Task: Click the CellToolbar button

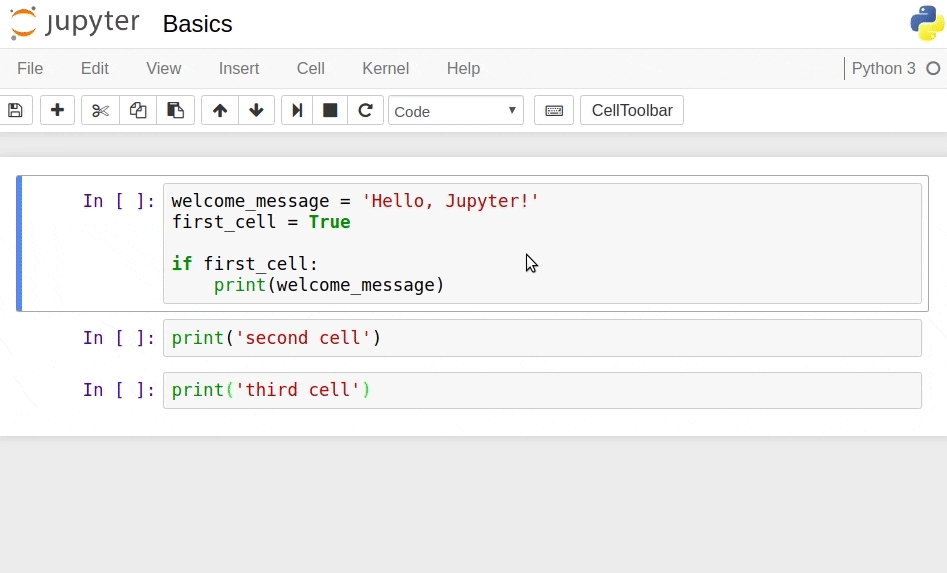Action: click(632, 110)
